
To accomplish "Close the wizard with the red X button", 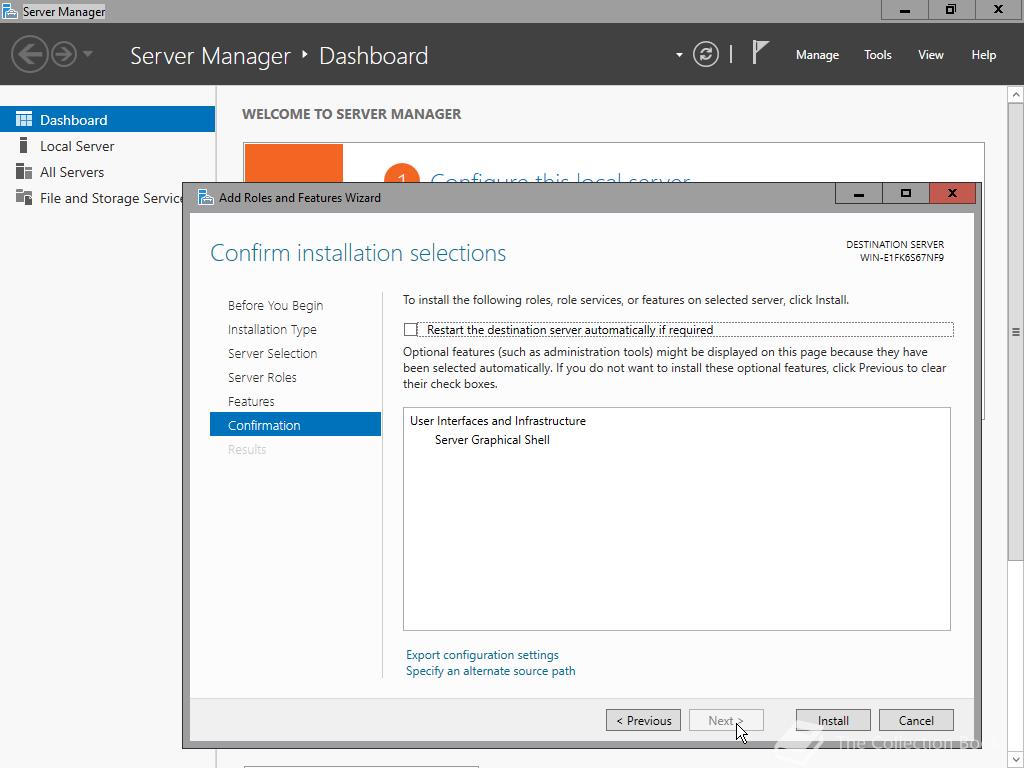I will coord(952,193).
